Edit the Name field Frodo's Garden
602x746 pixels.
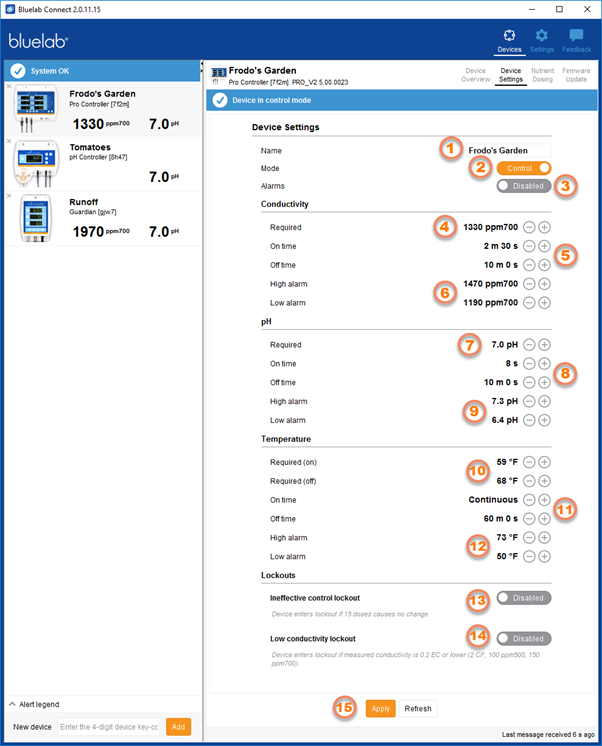[508, 150]
